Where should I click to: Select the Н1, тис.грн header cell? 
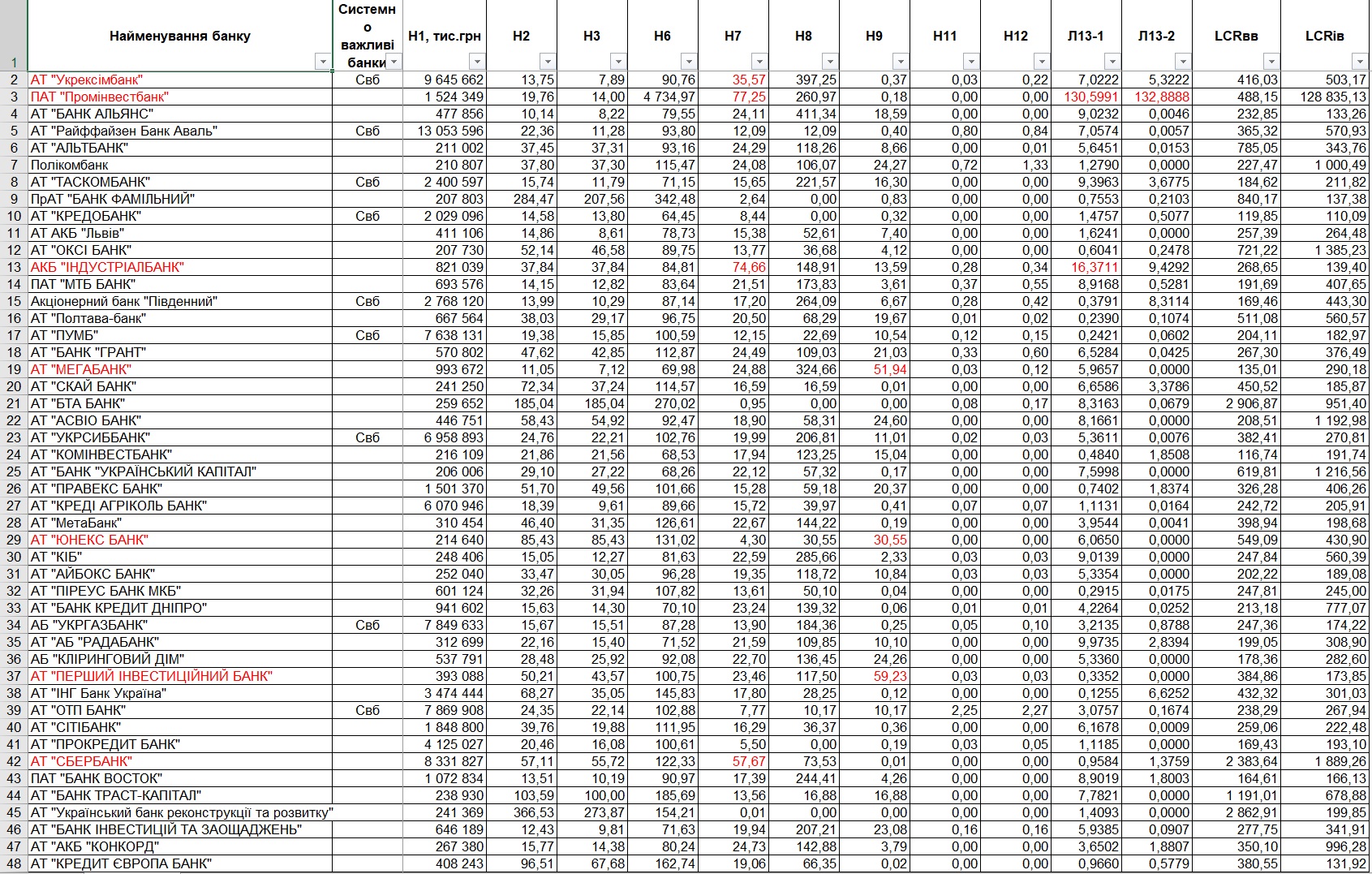[444, 36]
